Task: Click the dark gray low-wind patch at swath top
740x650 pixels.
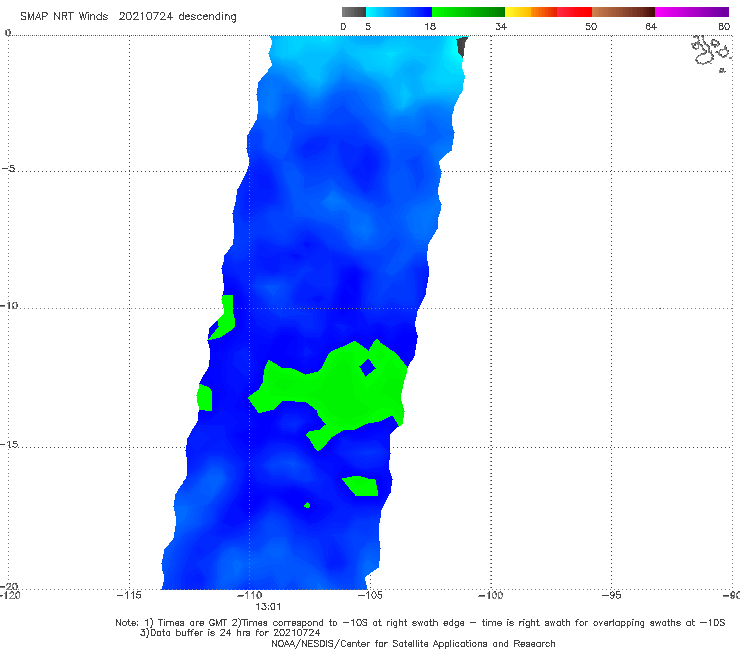Action: point(462,47)
